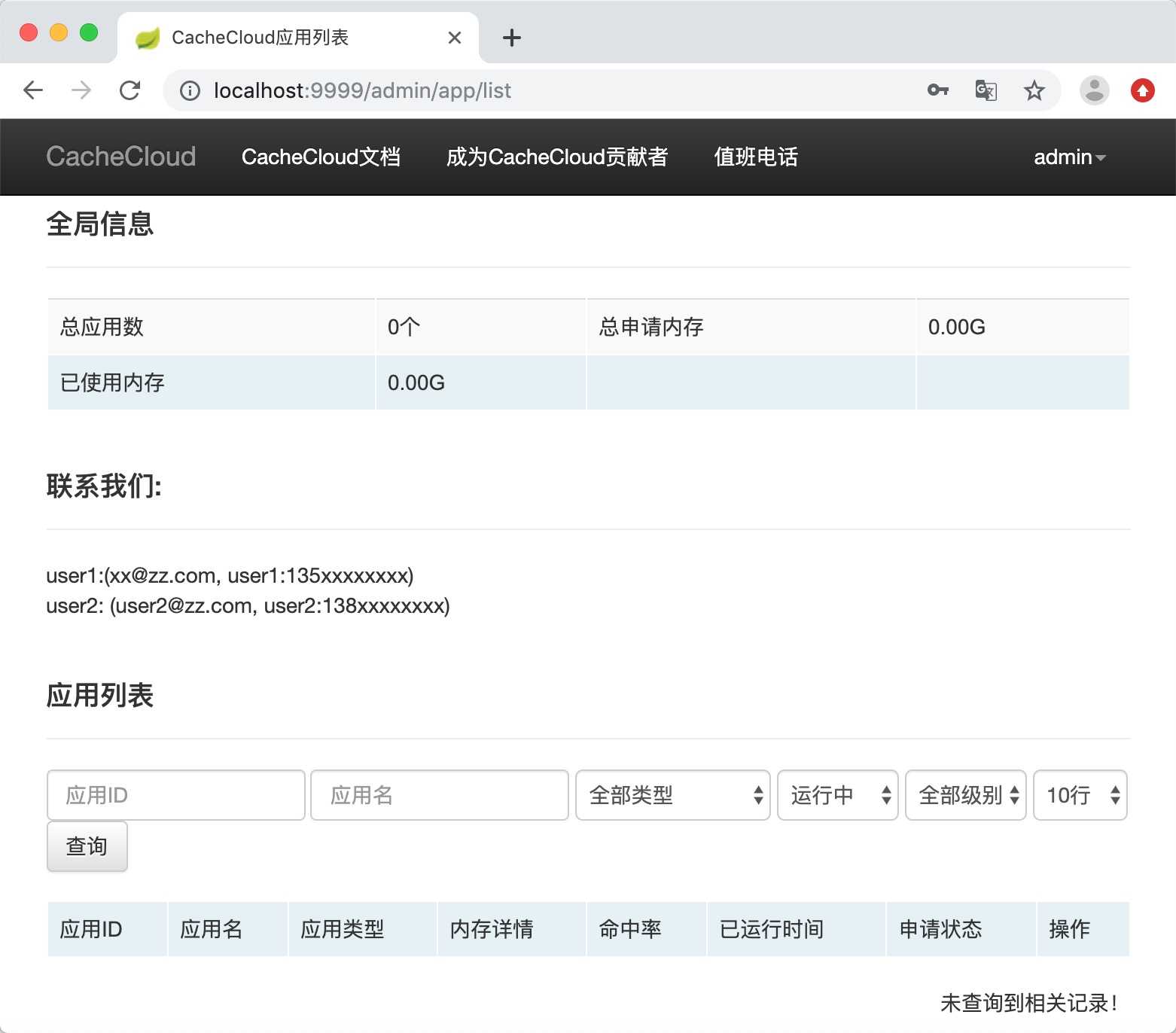Go back with the browser back arrow

click(x=33, y=90)
